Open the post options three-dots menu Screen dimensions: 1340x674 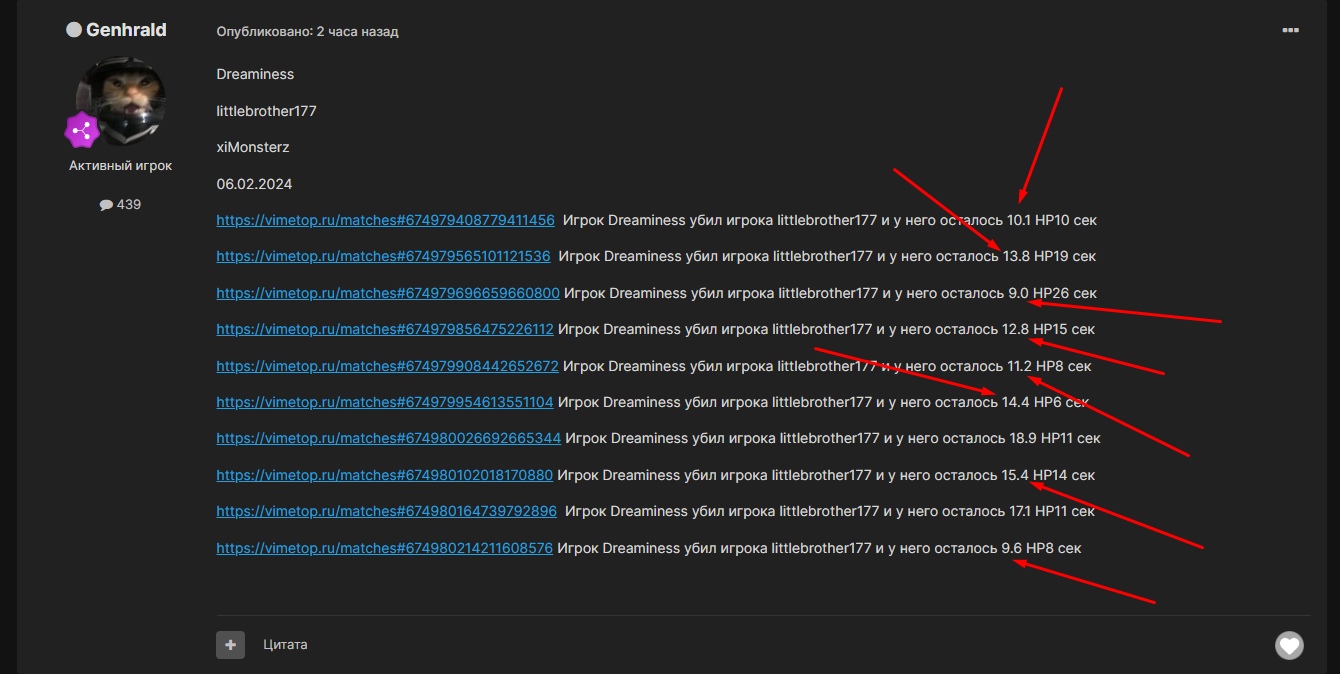pyautogui.click(x=1290, y=31)
